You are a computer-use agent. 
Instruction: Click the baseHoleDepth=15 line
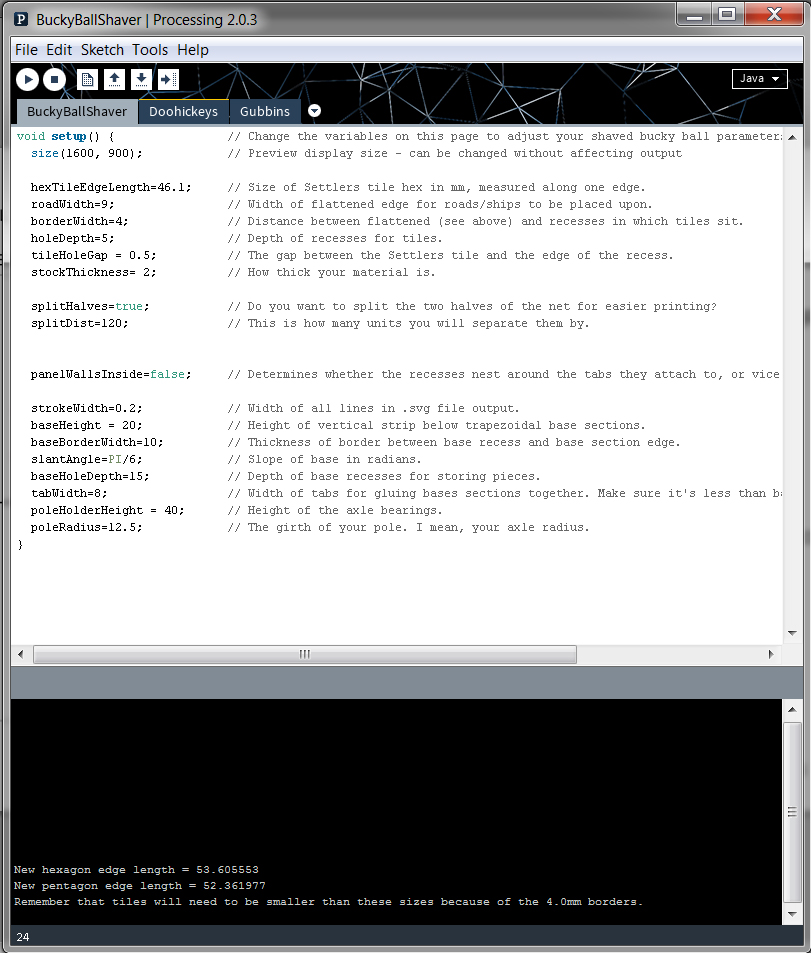pyautogui.click(x=90, y=476)
